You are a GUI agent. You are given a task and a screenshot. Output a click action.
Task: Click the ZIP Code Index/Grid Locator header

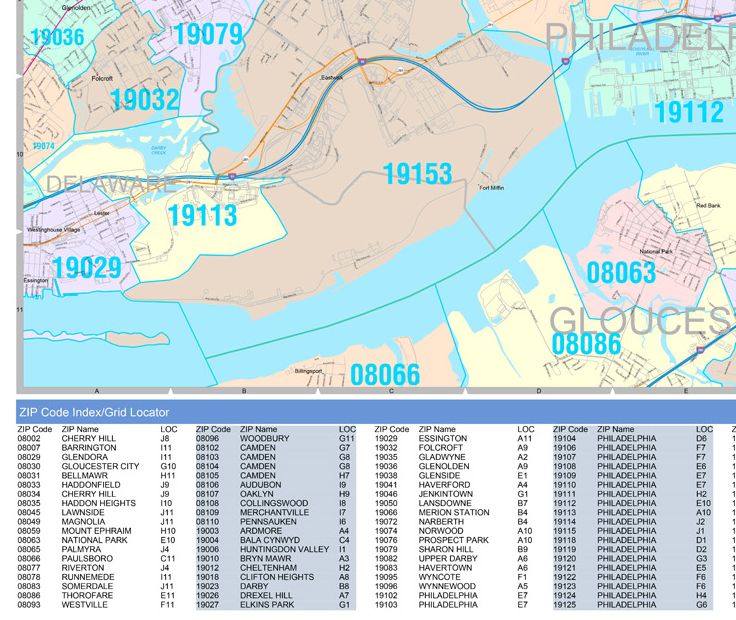tap(94, 412)
